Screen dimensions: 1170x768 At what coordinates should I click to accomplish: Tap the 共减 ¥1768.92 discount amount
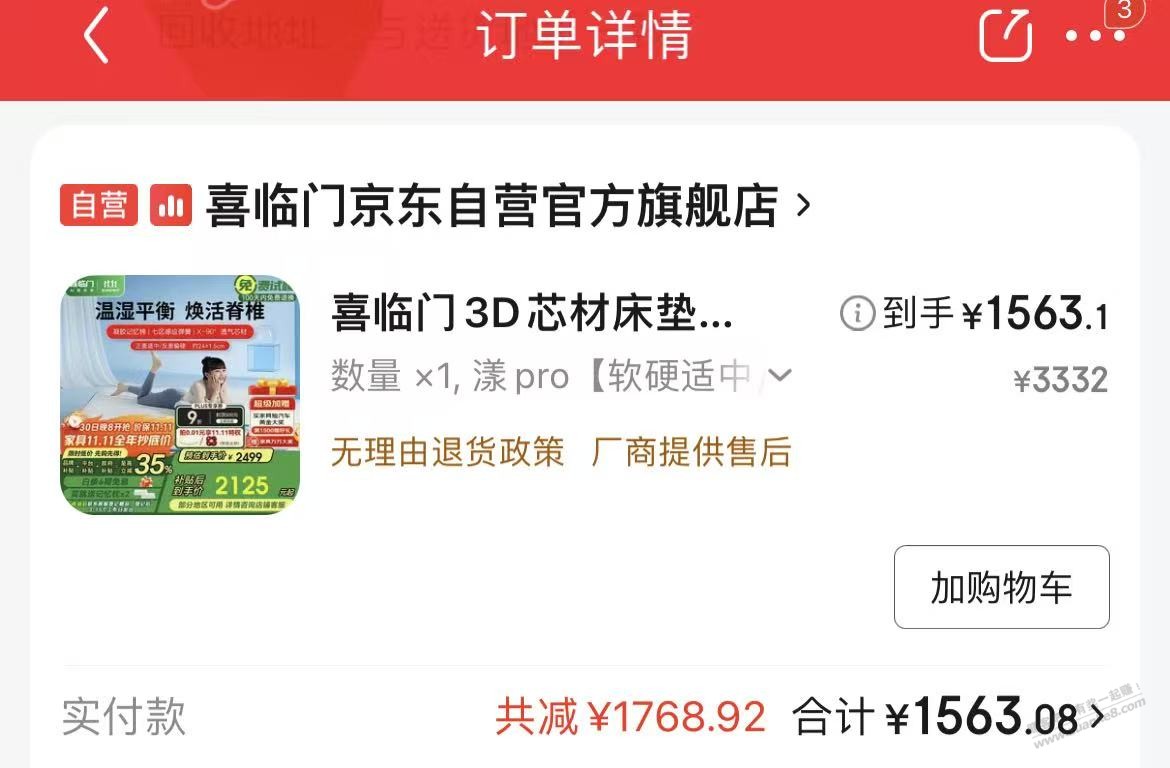point(631,717)
